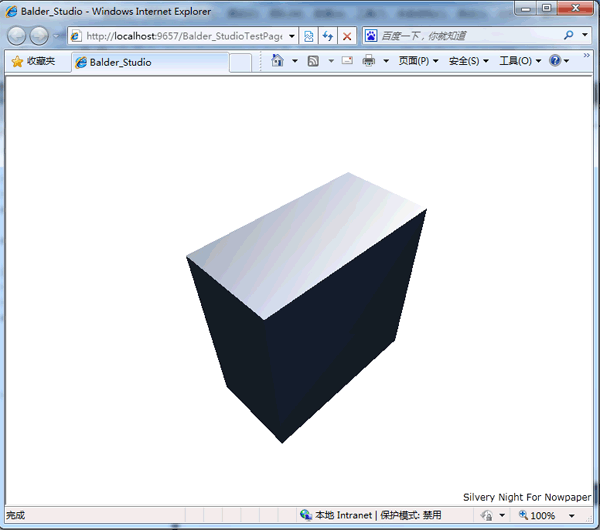600x530 pixels.
Task: Click the 3D box model in the page
Action: [x=306, y=308]
